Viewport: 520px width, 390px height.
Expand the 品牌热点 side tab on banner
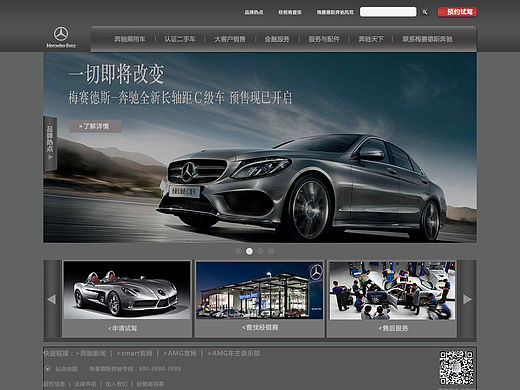[50, 143]
